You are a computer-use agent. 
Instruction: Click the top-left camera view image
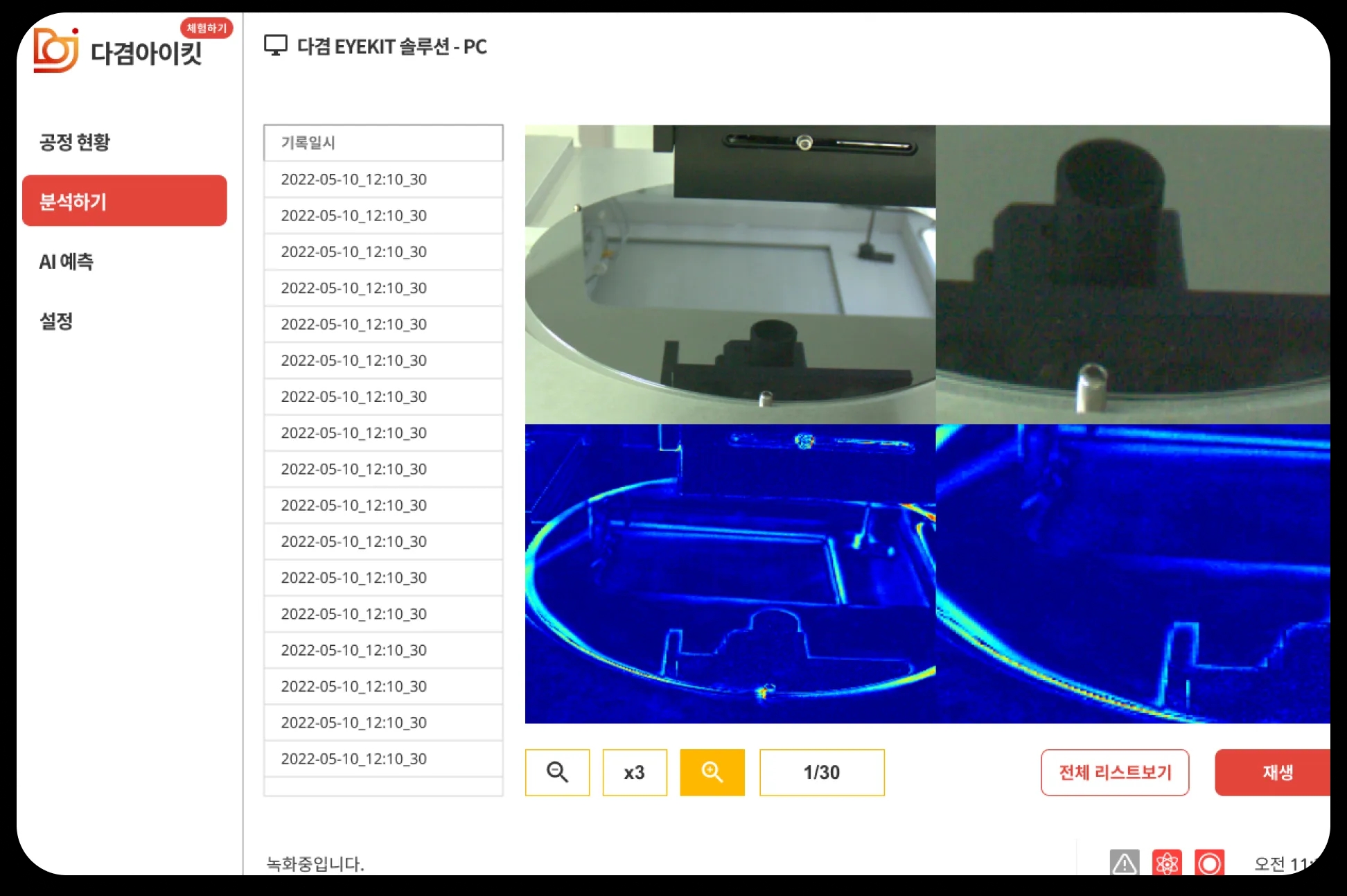[730, 274]
